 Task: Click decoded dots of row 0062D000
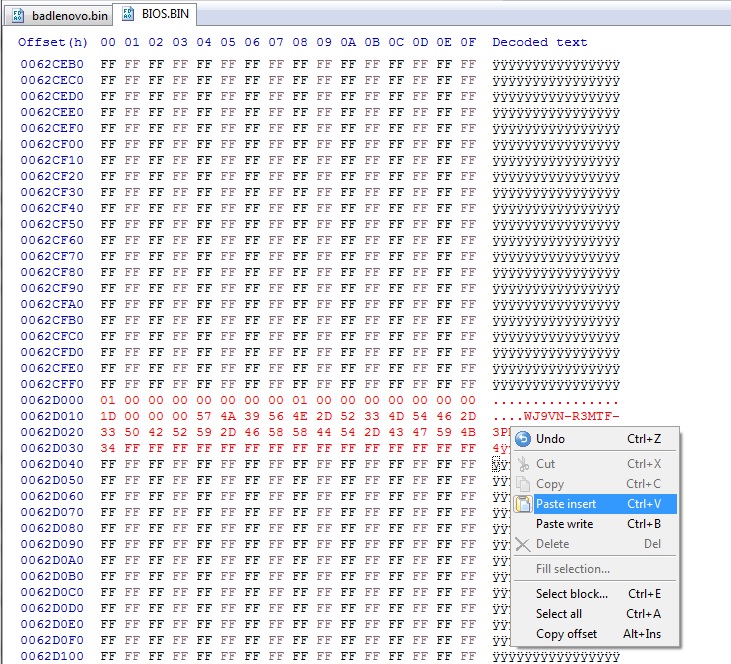[x=556, y=401]
